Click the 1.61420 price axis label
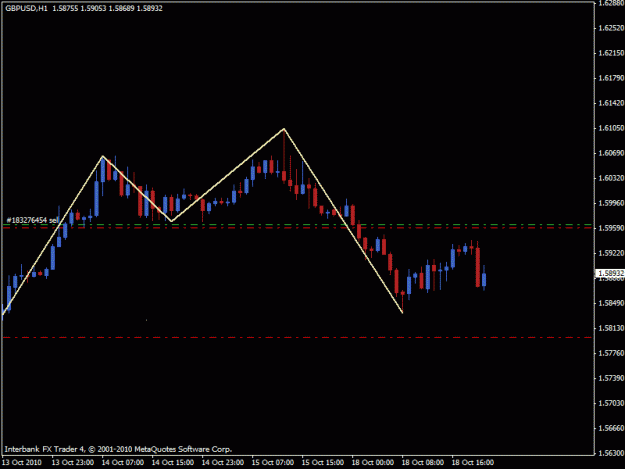Image resolution: width=625 pixels, height=469 pixels. pos(611,103)
